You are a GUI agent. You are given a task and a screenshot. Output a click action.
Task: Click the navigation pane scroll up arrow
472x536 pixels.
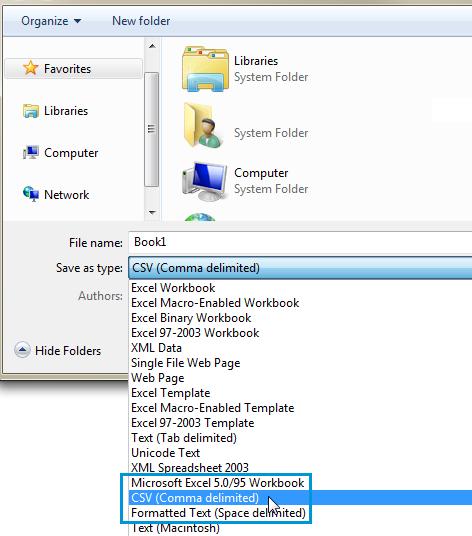[152, 46]
